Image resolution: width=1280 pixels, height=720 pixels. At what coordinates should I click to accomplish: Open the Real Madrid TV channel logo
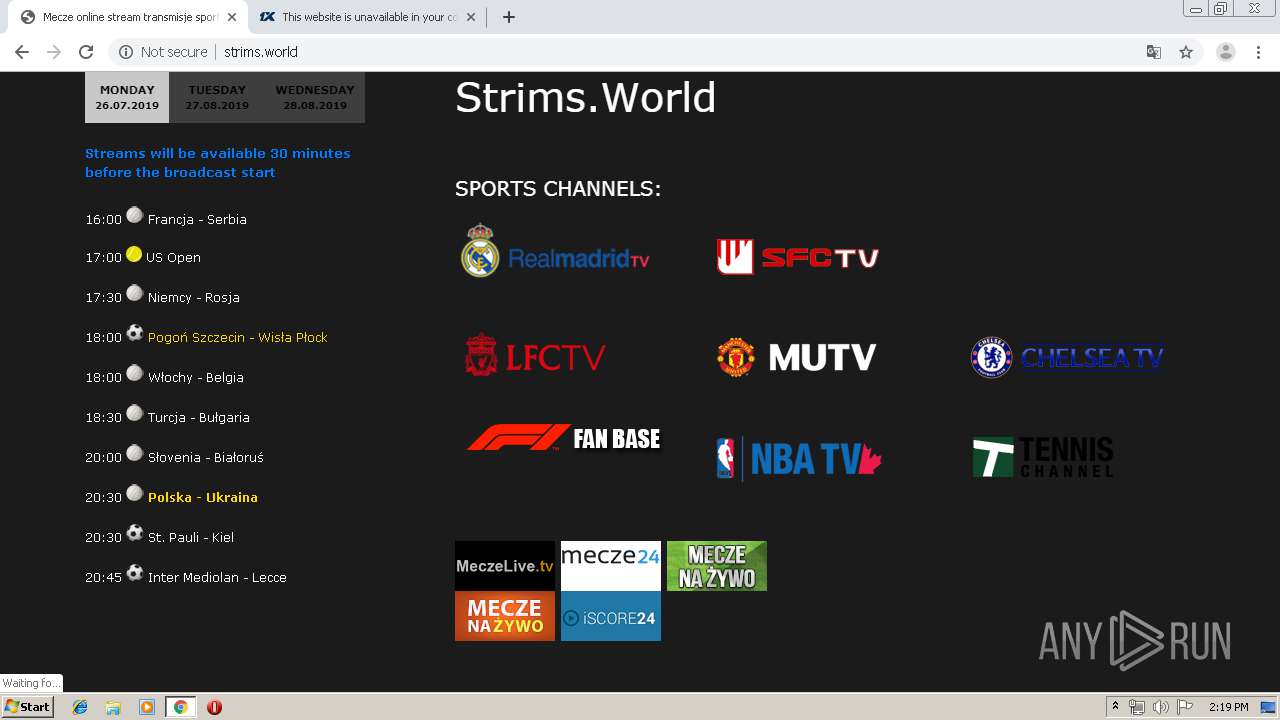click(555, 251)
